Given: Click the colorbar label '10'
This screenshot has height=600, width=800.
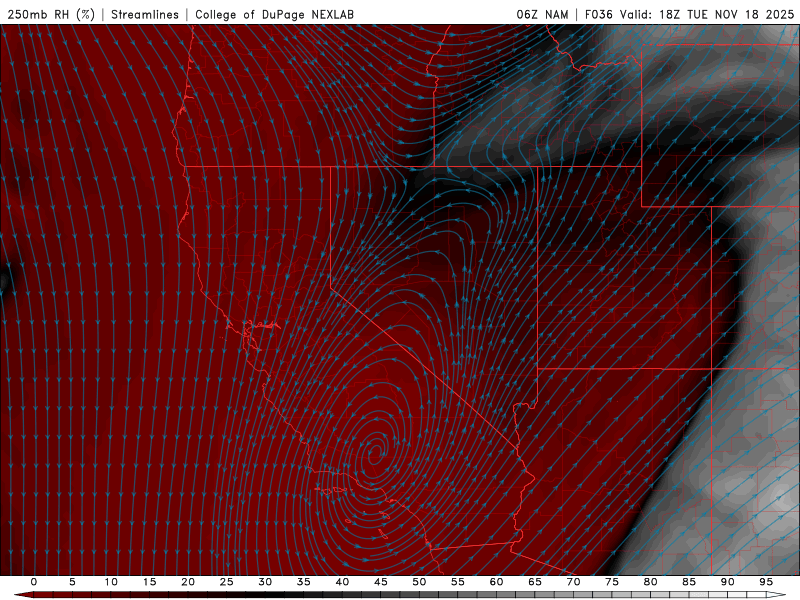Looking at the screenshot, I should [111, 582].
